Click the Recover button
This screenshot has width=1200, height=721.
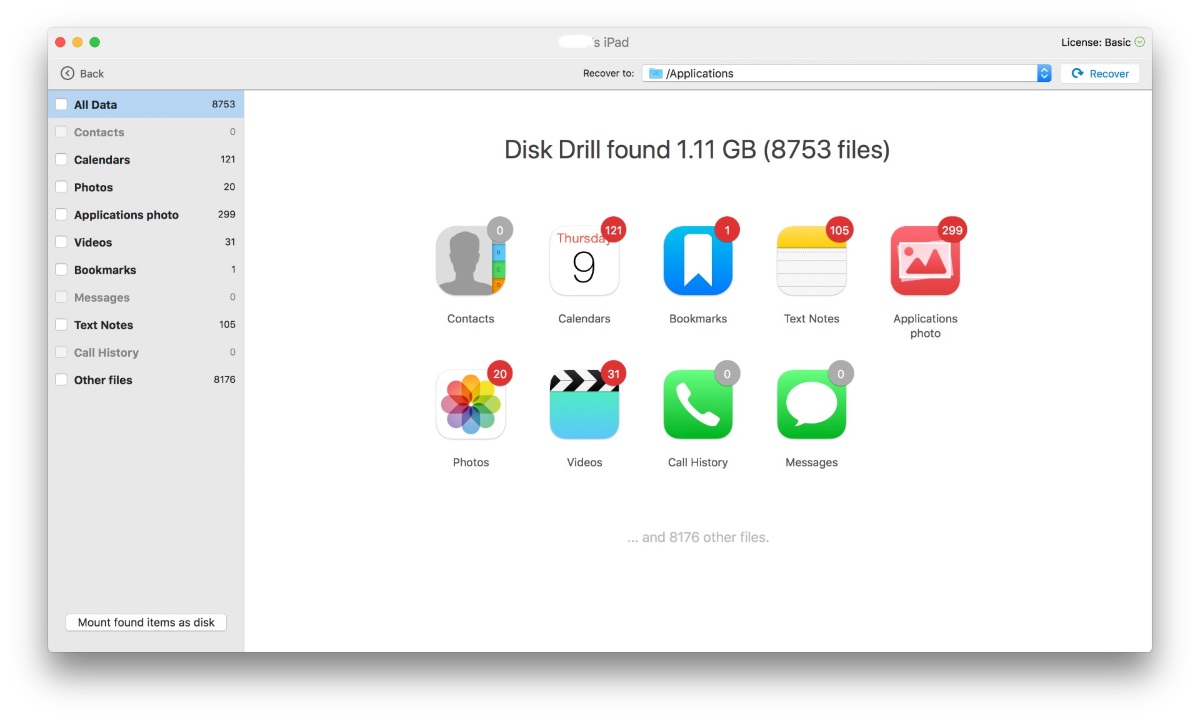pos(1100,73)
